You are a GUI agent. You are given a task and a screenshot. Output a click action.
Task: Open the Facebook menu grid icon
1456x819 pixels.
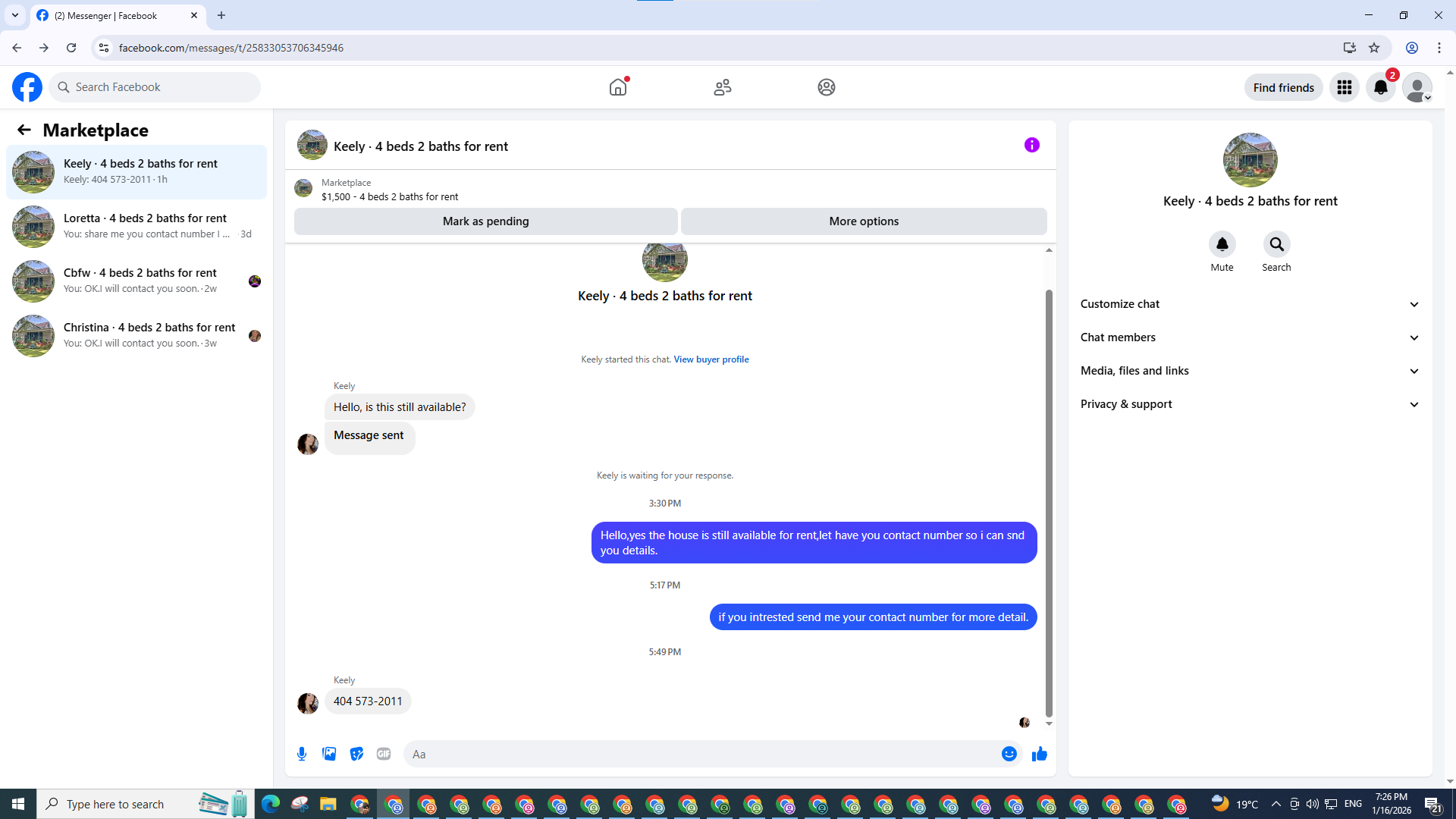click(x=1345, y=87)
